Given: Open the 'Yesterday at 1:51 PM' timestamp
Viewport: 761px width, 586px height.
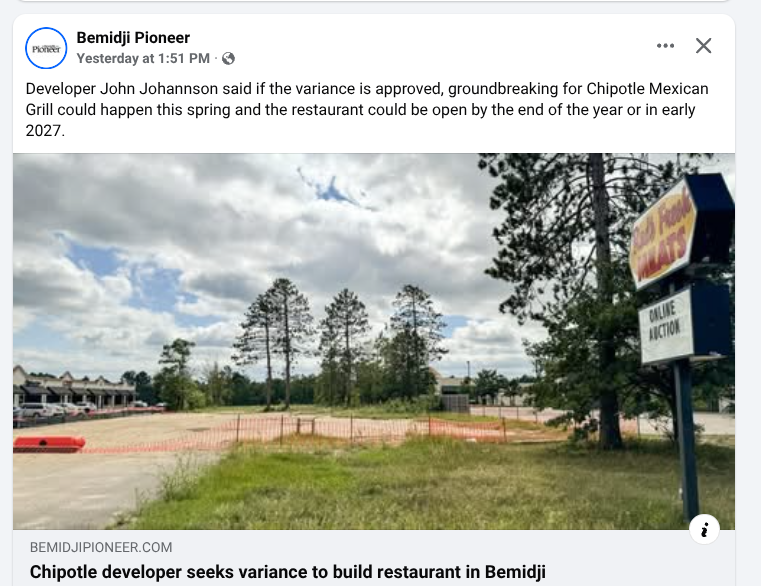Looking at the screenshot, I should [x=143, y=58].
